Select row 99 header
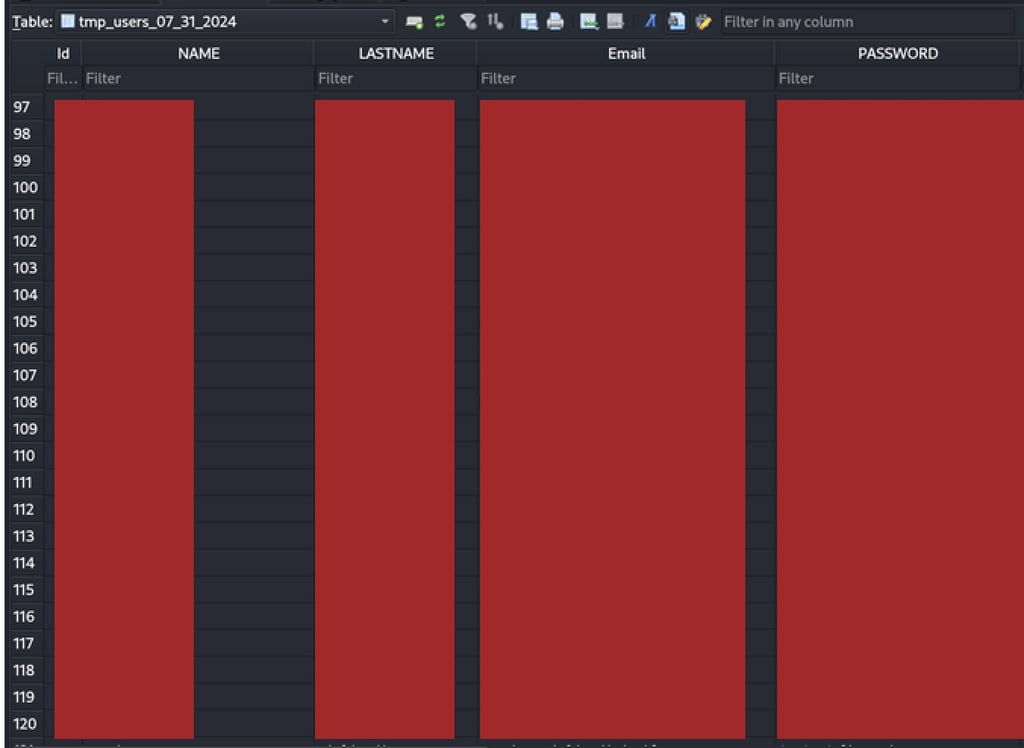The height and width of the screenshot is (748, 1024). tap(26, 161)
